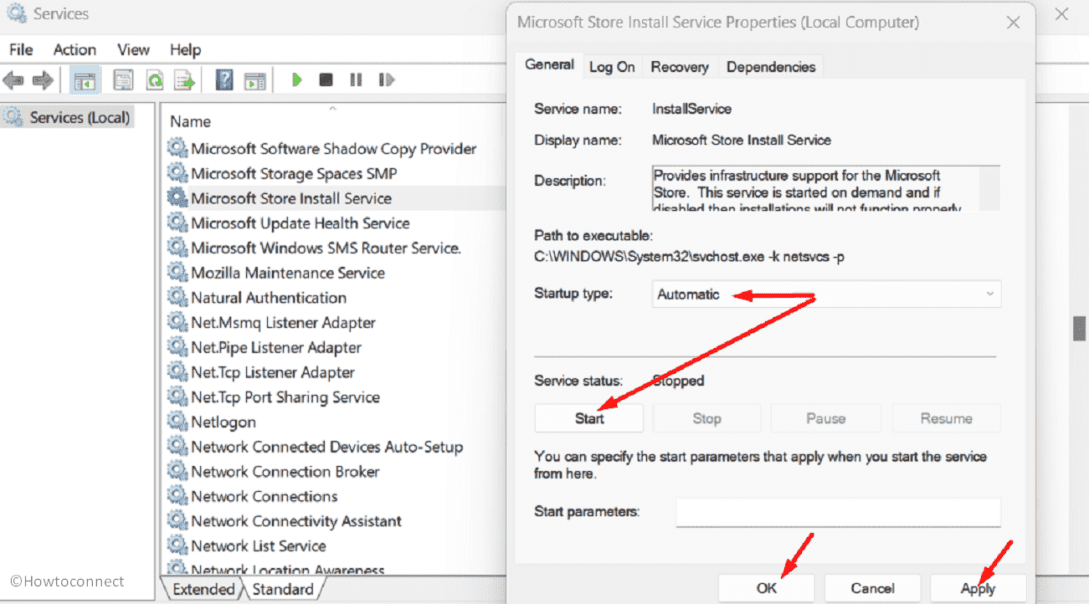Click gear icon beside Network Connections
The image size is (1089, 604).
click(177, 496)
